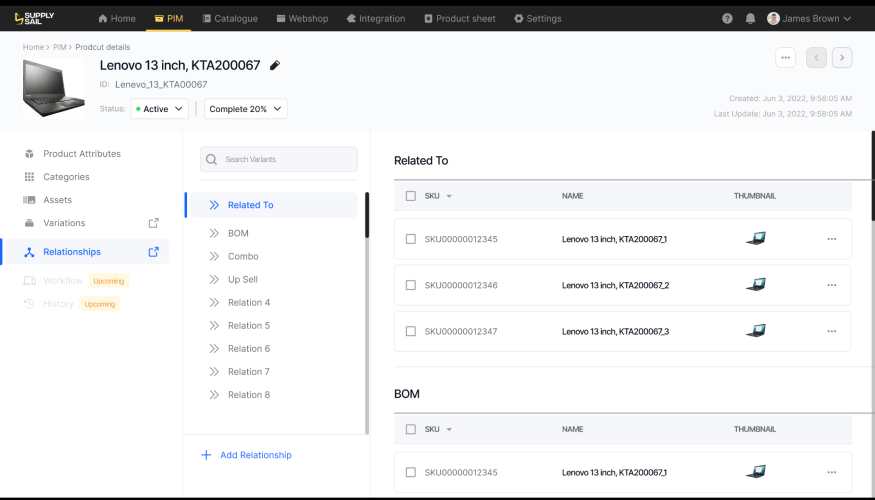Select Relation 4 in list

(x=249, y=302)
